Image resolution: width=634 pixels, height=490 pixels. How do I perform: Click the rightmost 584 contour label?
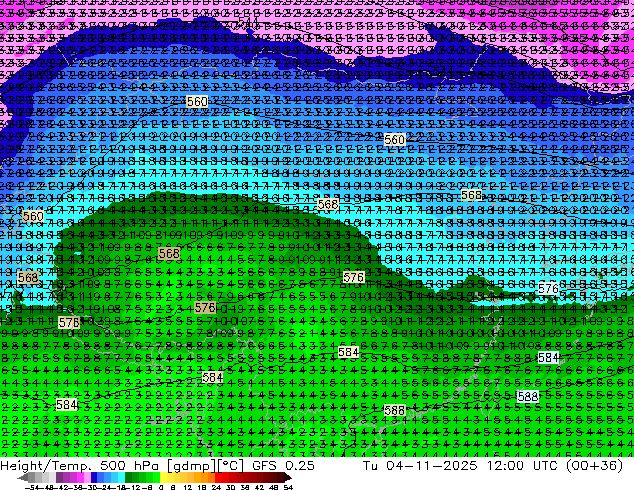pyautogui.click(x=549, y=357)
